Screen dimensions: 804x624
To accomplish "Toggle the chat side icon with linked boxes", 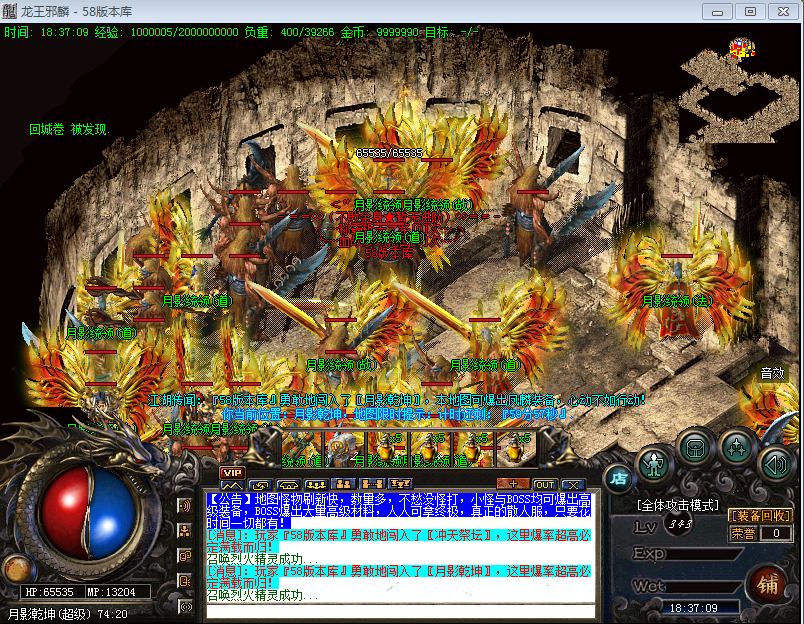I will pos(184,556).
